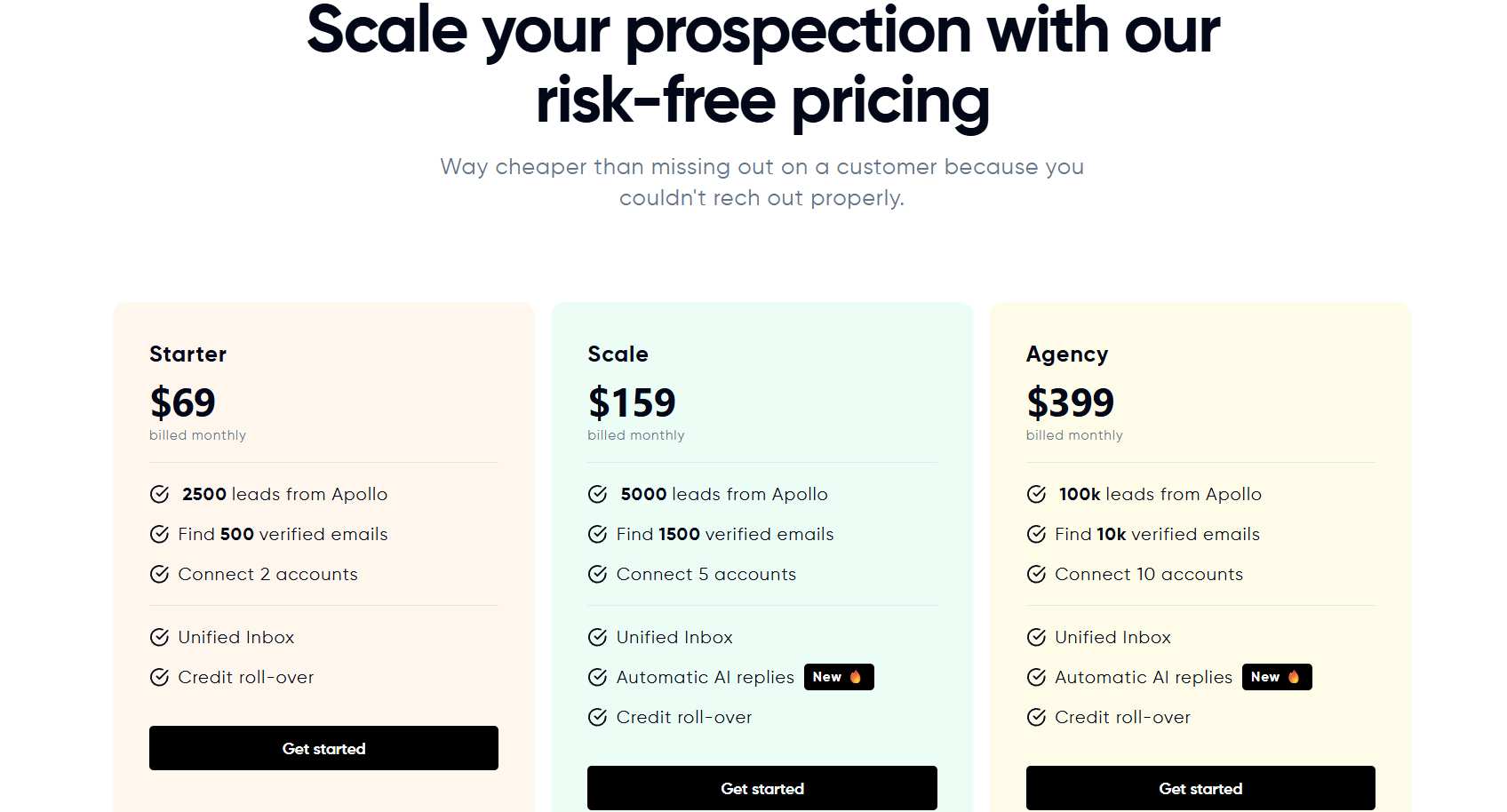The image size is (1507, 812).
Task: Click the checkmark beside Credit roll-over in Agency
Action: (x=1036, y=717)
